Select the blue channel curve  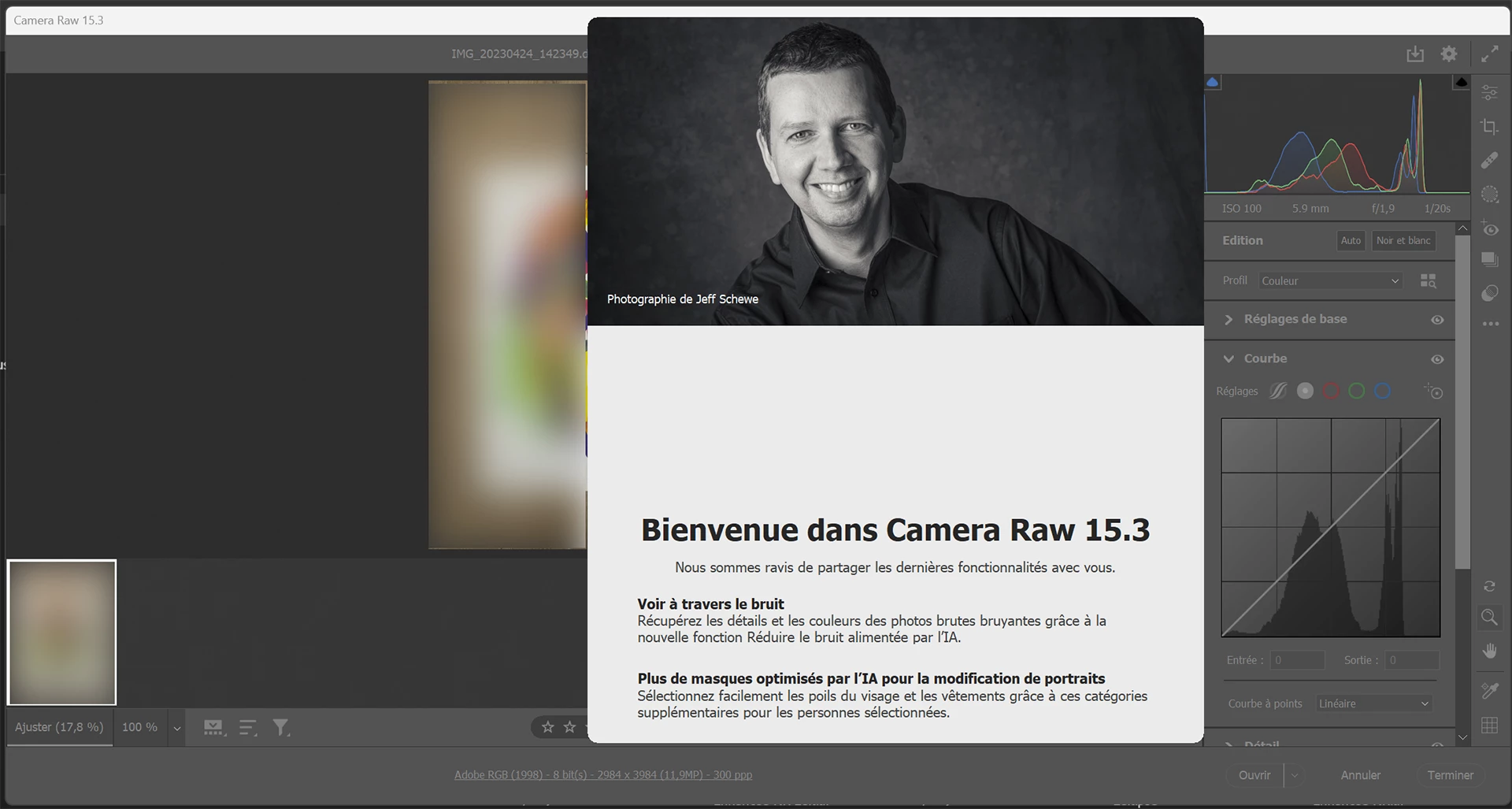1382,391
